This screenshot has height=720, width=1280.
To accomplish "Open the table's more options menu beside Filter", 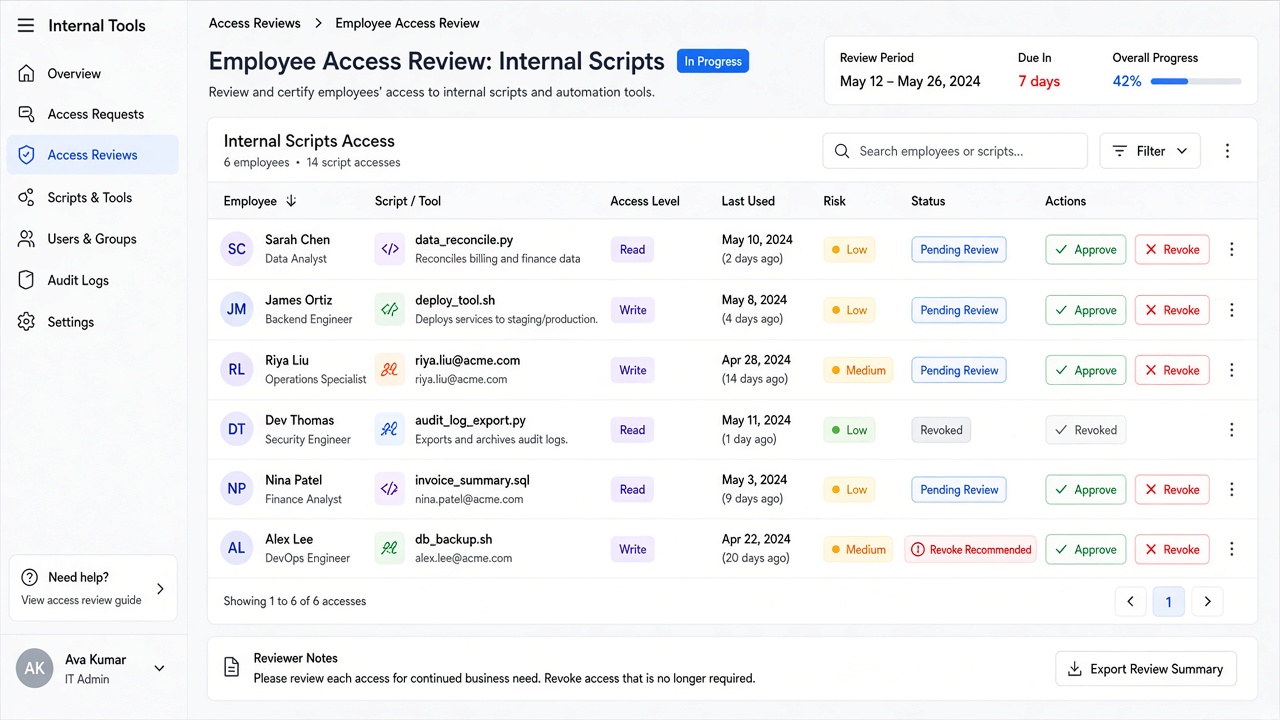I will click(x=1227, y=151).
